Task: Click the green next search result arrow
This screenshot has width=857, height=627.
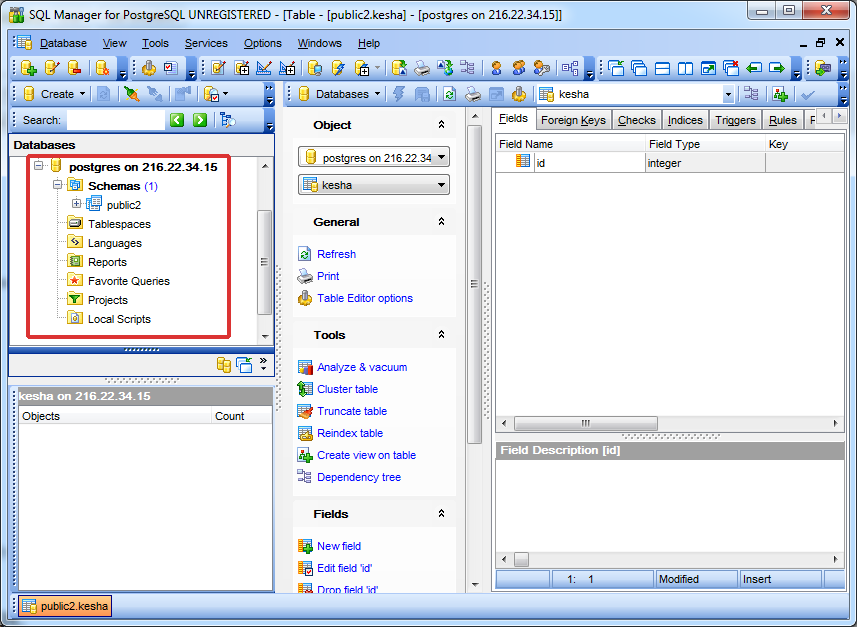Action: (200, 120)
